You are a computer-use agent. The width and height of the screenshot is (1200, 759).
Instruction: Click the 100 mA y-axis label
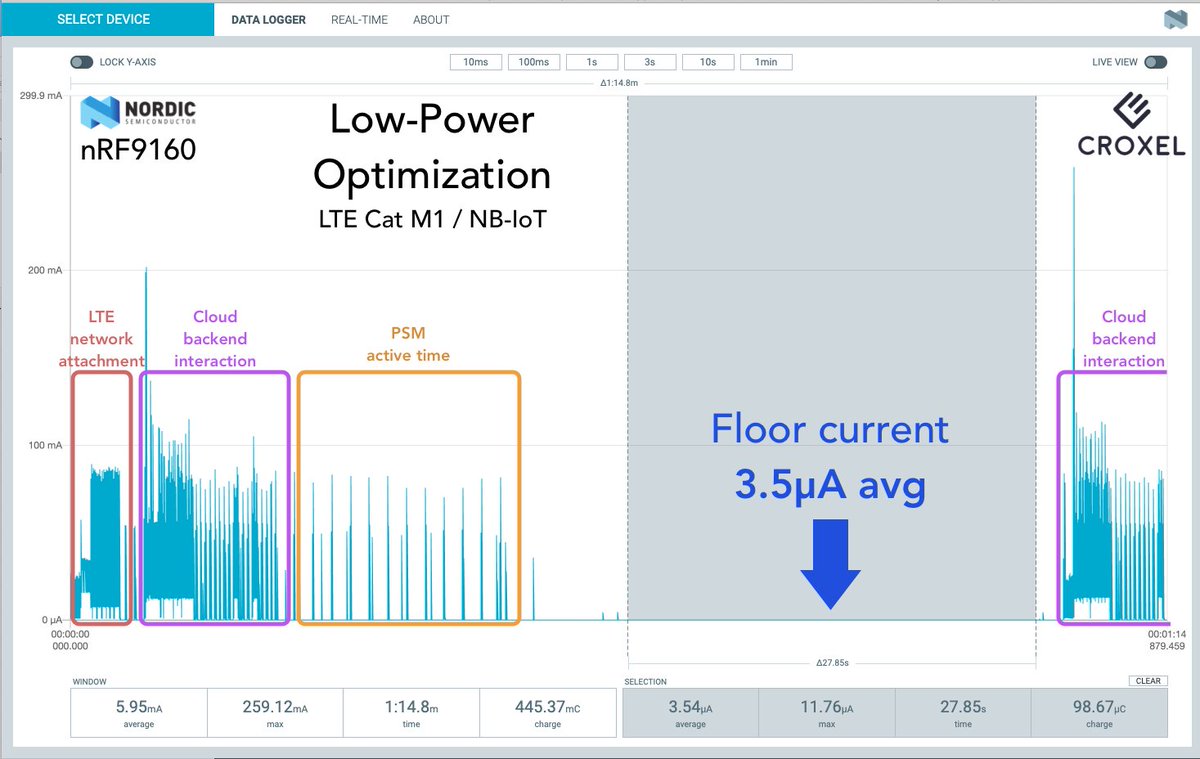pyautogui.click(x=47, y=445)
